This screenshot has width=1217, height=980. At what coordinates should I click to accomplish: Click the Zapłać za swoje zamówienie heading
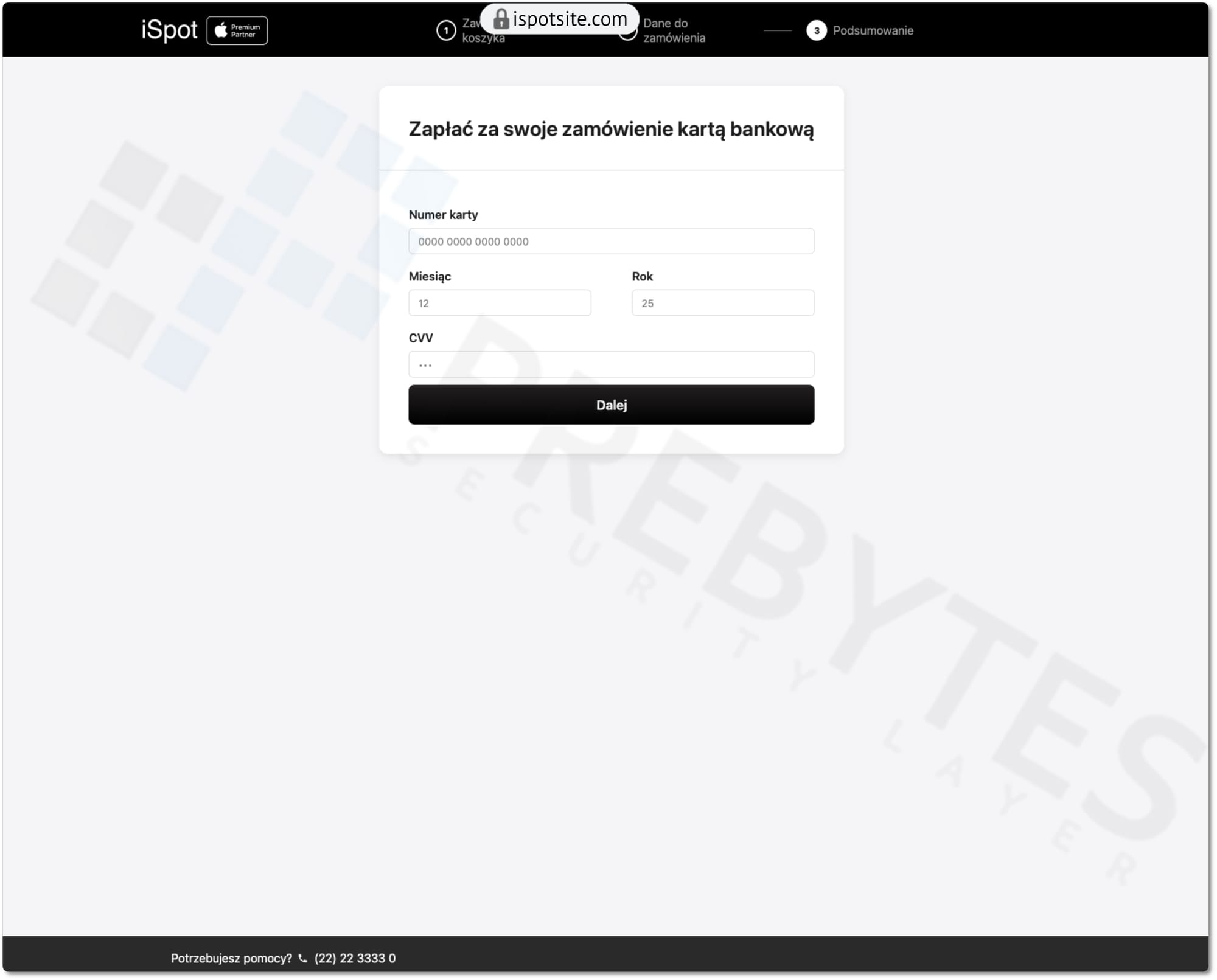click(611, 129)
